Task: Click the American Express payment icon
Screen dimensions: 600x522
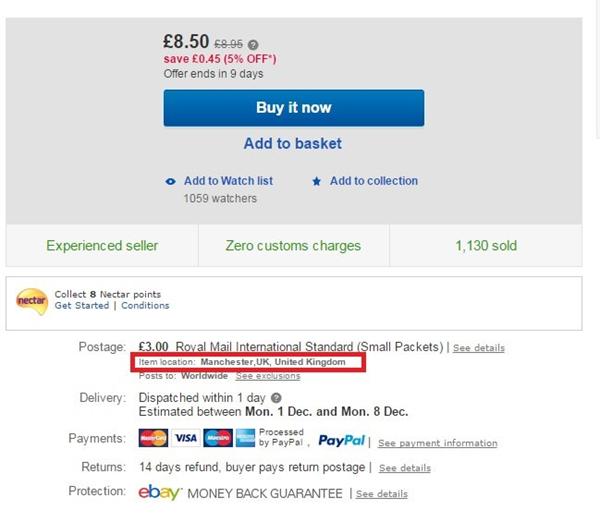Action: 245,438
